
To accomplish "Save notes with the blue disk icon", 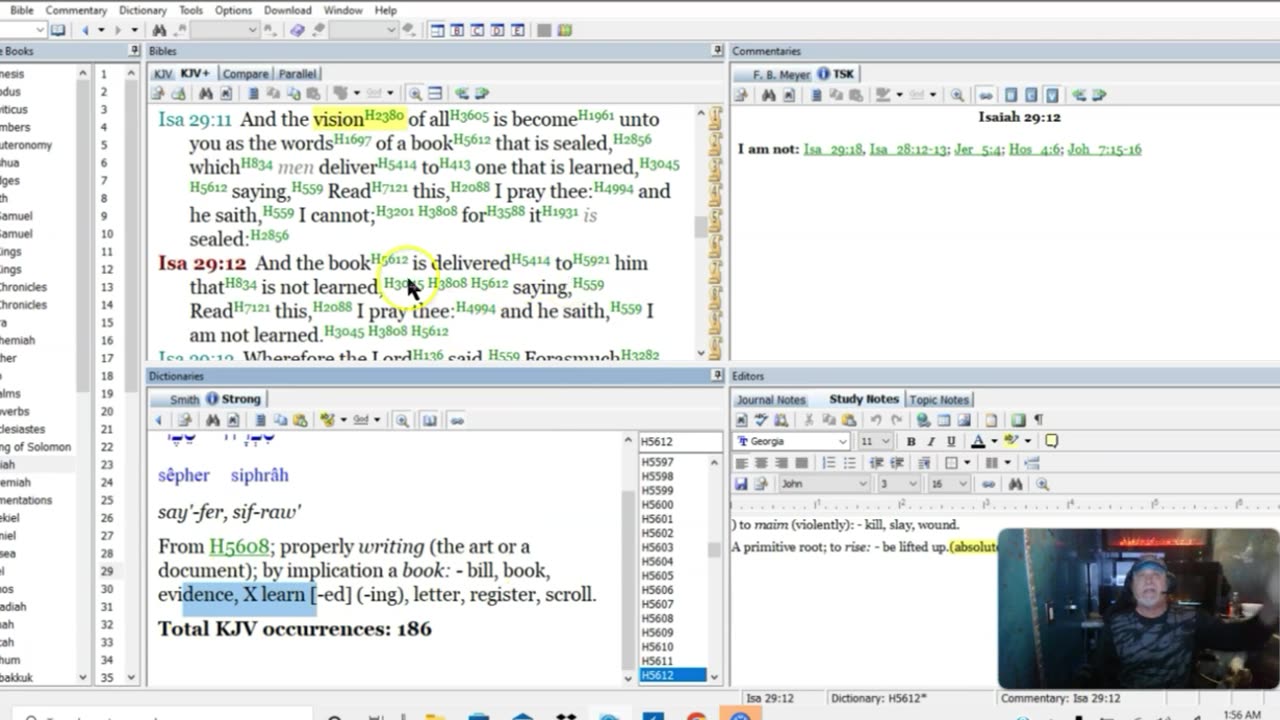I will tap(742, 484).
